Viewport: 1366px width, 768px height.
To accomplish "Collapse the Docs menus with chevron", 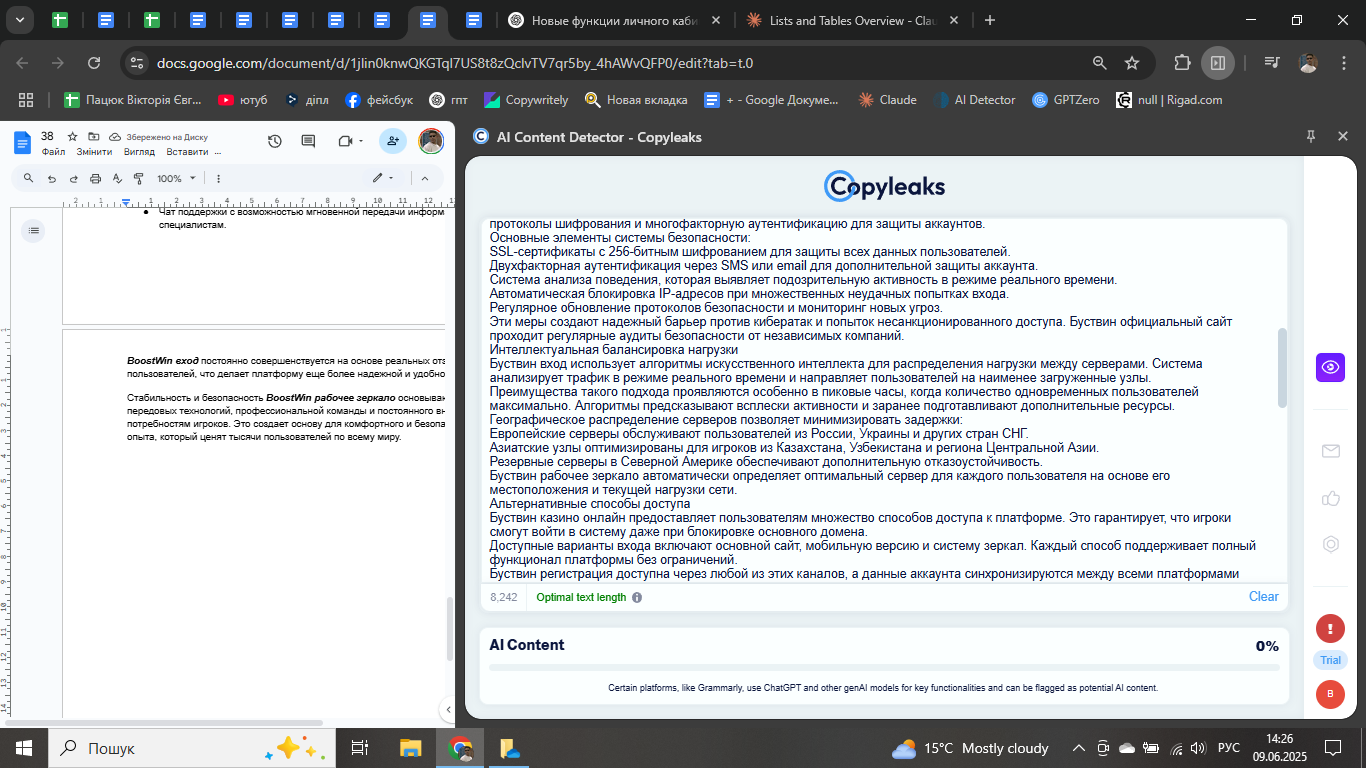I will 424,178.
